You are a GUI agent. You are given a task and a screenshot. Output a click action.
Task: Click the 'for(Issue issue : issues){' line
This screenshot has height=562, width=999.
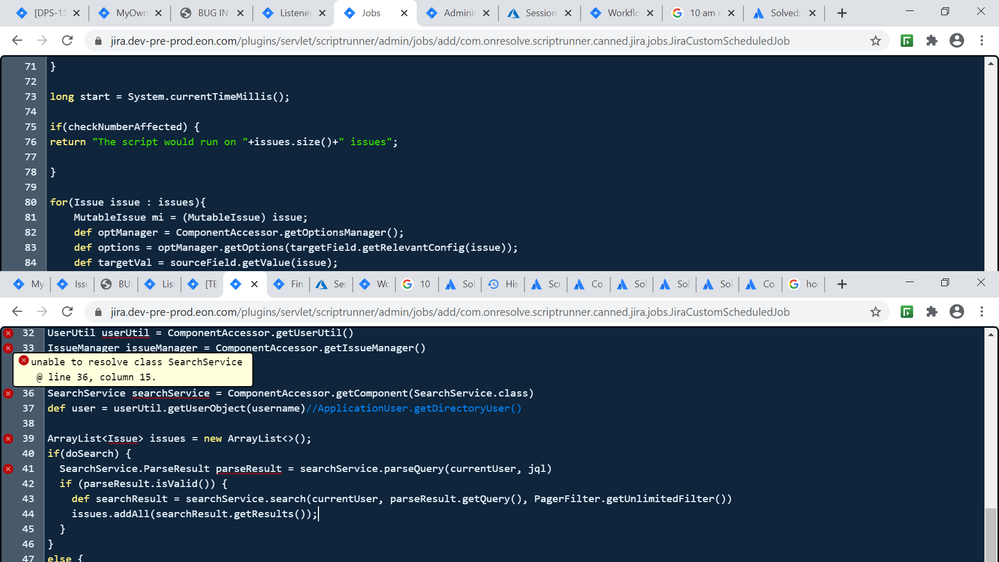pos(128,202)
